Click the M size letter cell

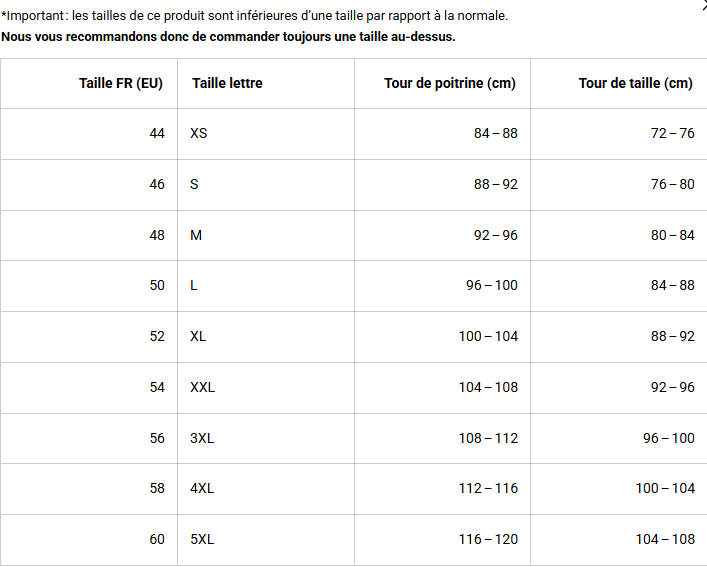click(266, 235)
